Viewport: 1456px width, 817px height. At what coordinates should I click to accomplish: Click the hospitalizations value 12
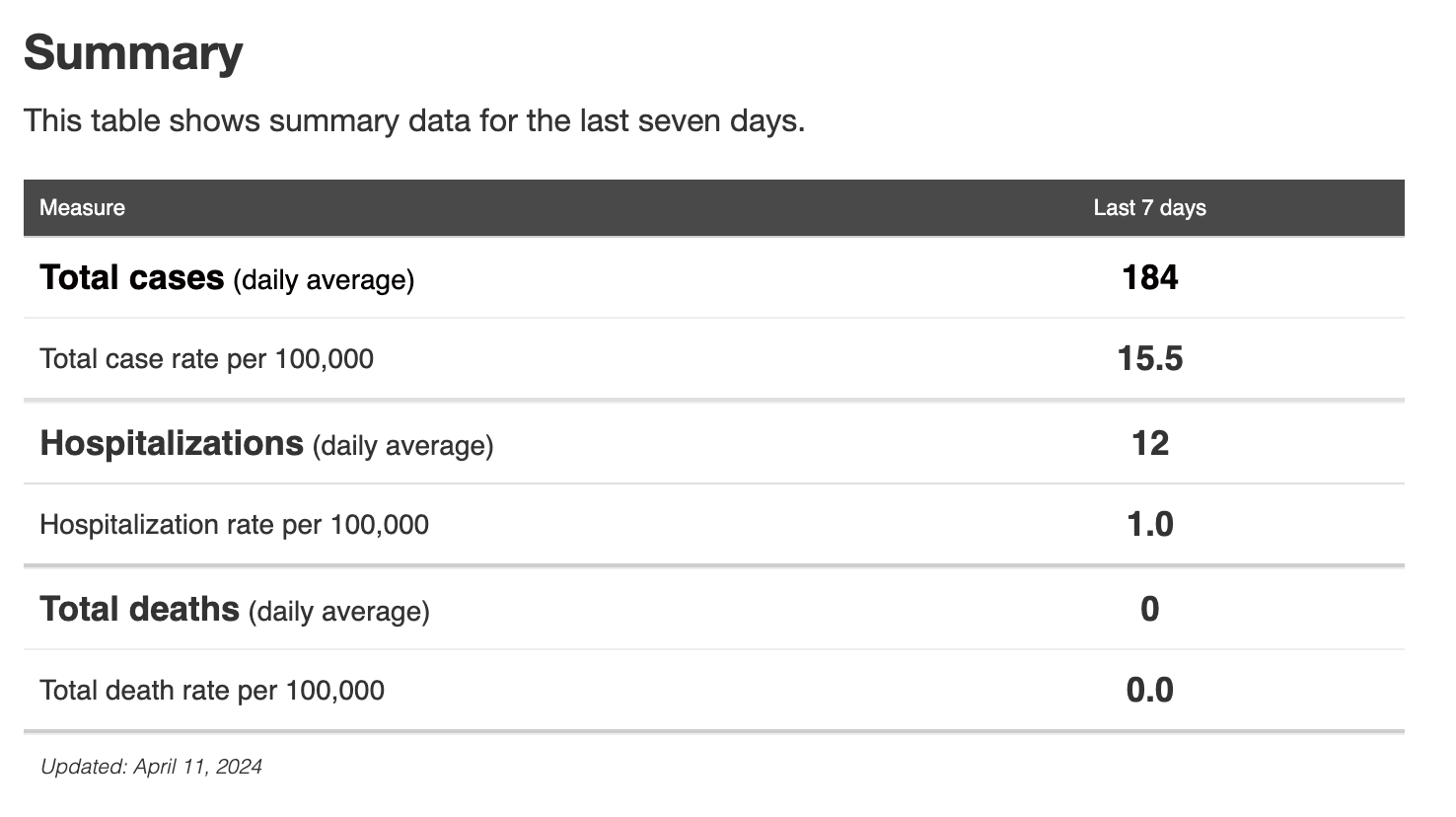[1149, 444]
